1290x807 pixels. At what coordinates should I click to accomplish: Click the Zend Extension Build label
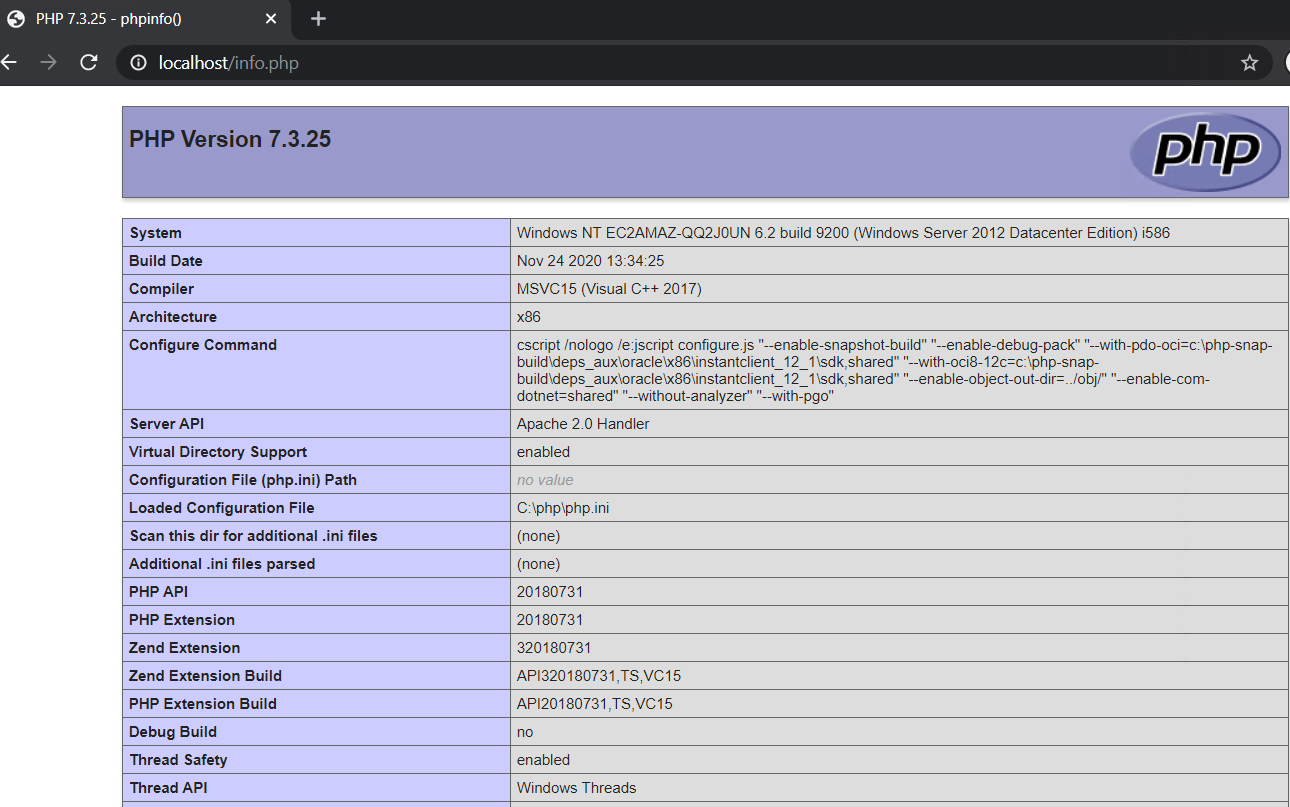tap(205, 676)
